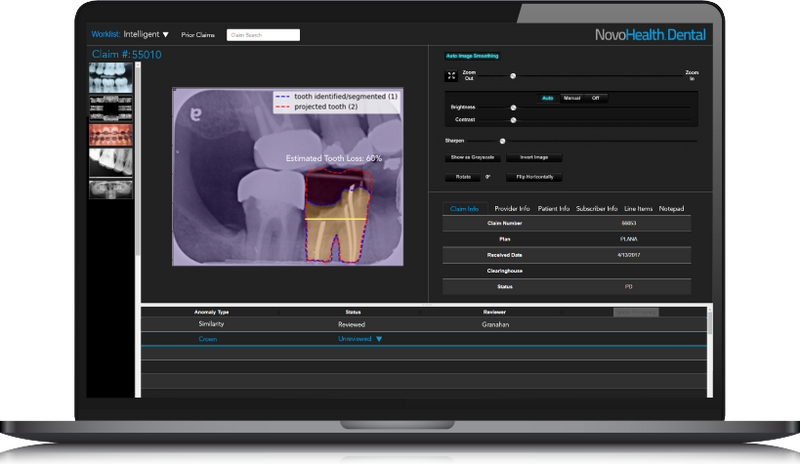This screenshot has height=464, width=800.
Task: Click the Claim Search input field
Action: [263, 35]
